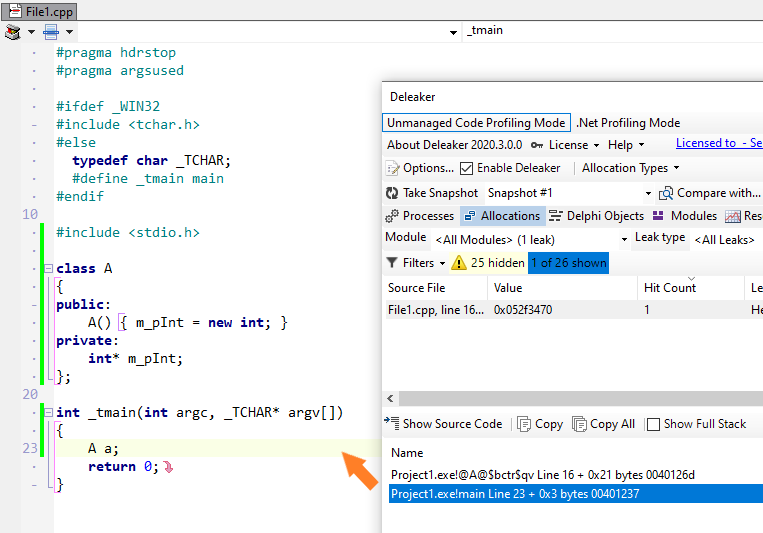
Task: Click the red arrow icon after return 0;
Action: 168,467
